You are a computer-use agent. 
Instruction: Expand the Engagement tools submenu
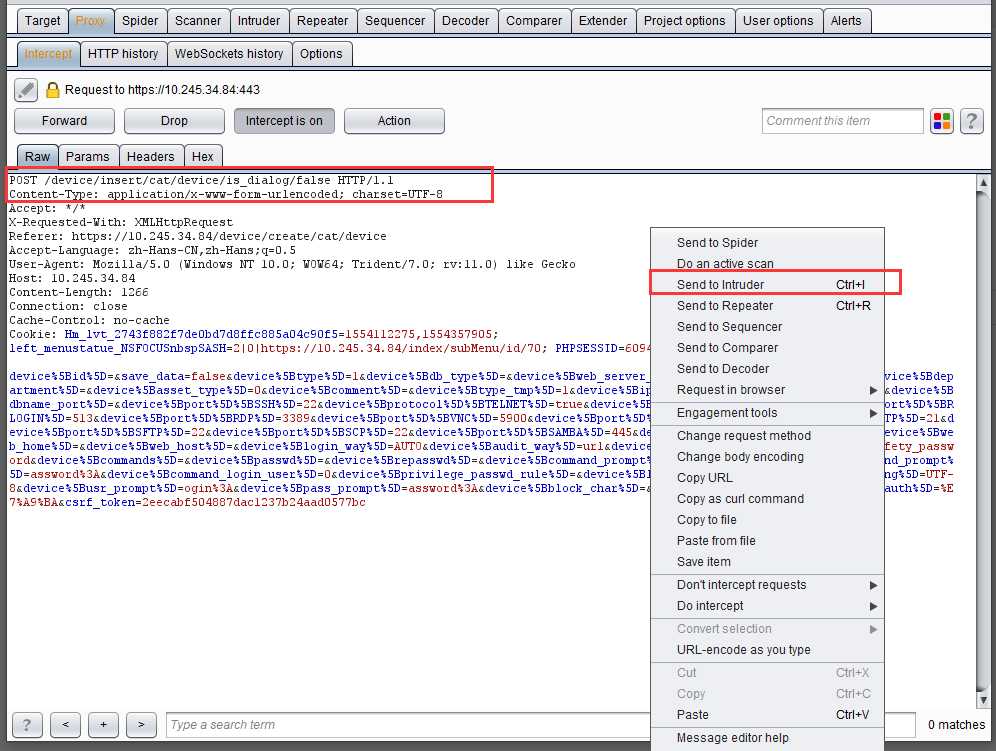pos(767,413)
